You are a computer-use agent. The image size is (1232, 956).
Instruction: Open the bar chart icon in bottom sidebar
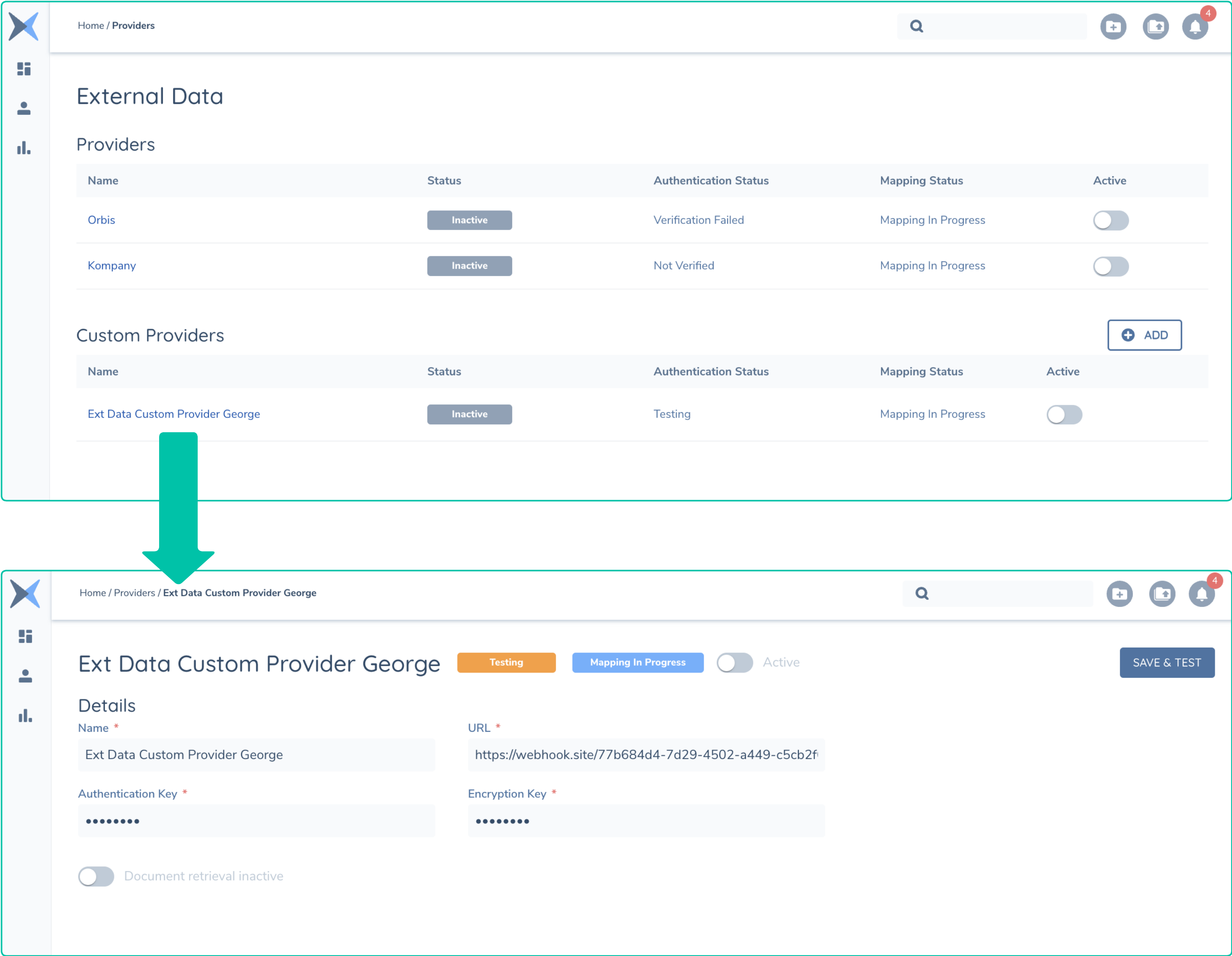coord(25,716)
